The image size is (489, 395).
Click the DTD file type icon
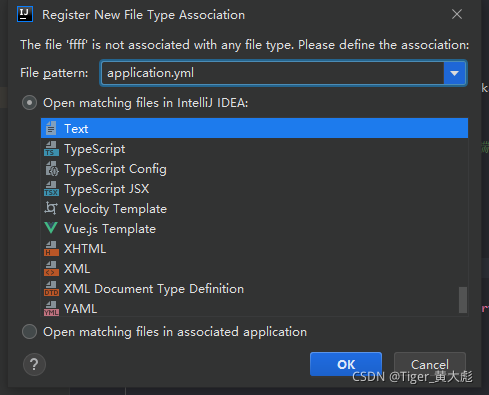tap(51, 289)
